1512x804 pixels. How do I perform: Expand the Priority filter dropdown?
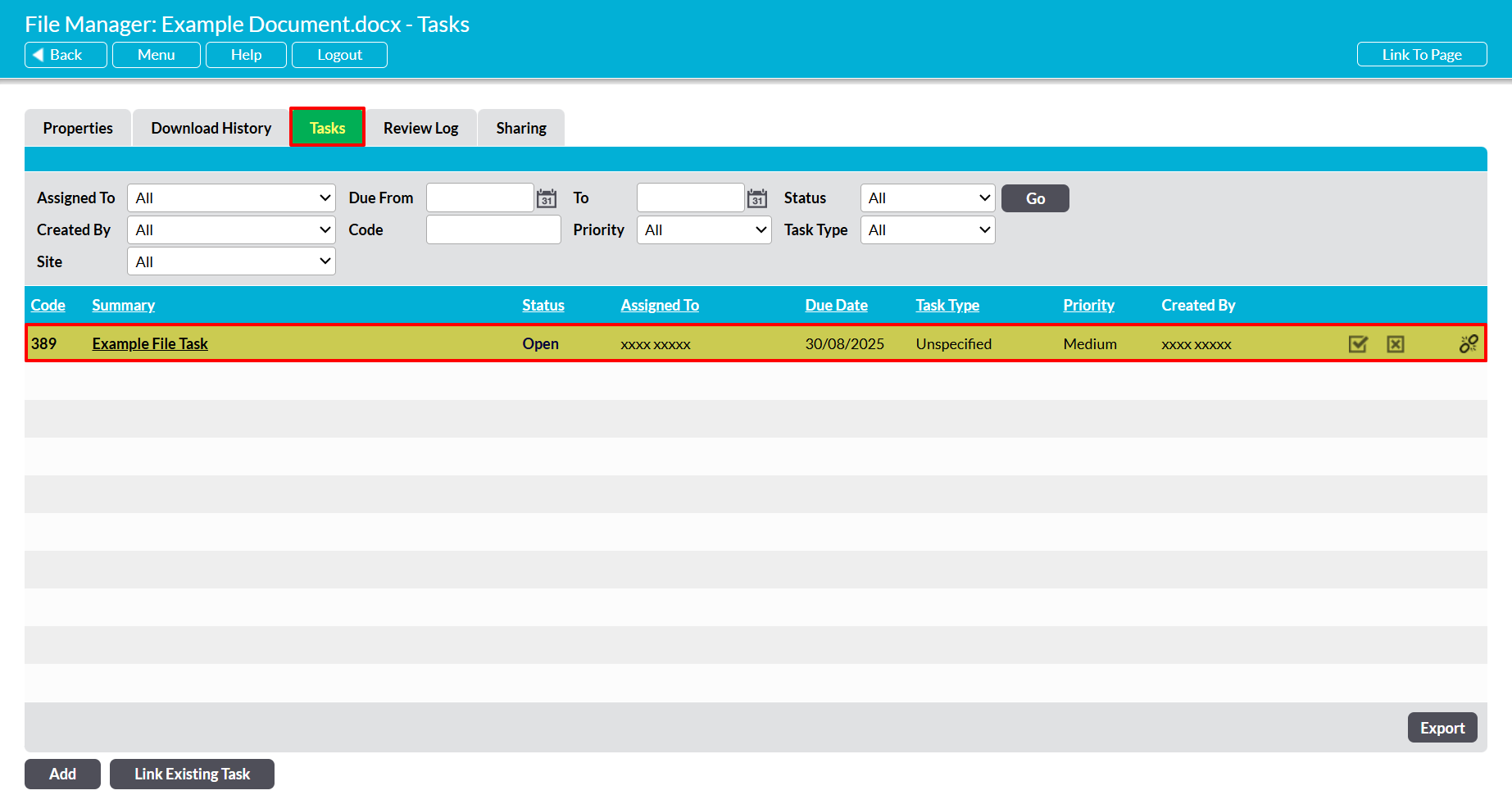click(x=704, y=230)
